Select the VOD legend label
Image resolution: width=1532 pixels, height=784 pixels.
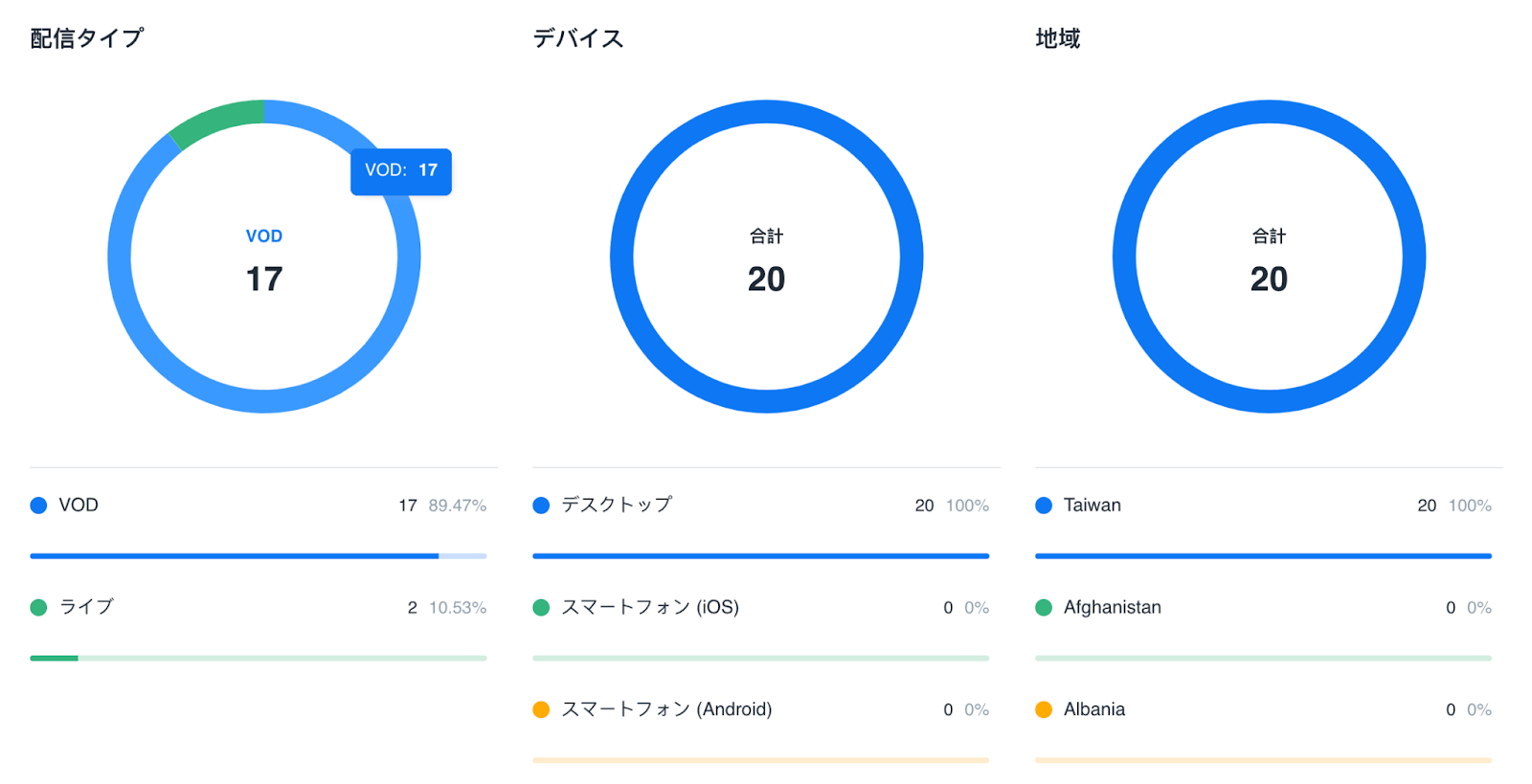click(79, 505)
